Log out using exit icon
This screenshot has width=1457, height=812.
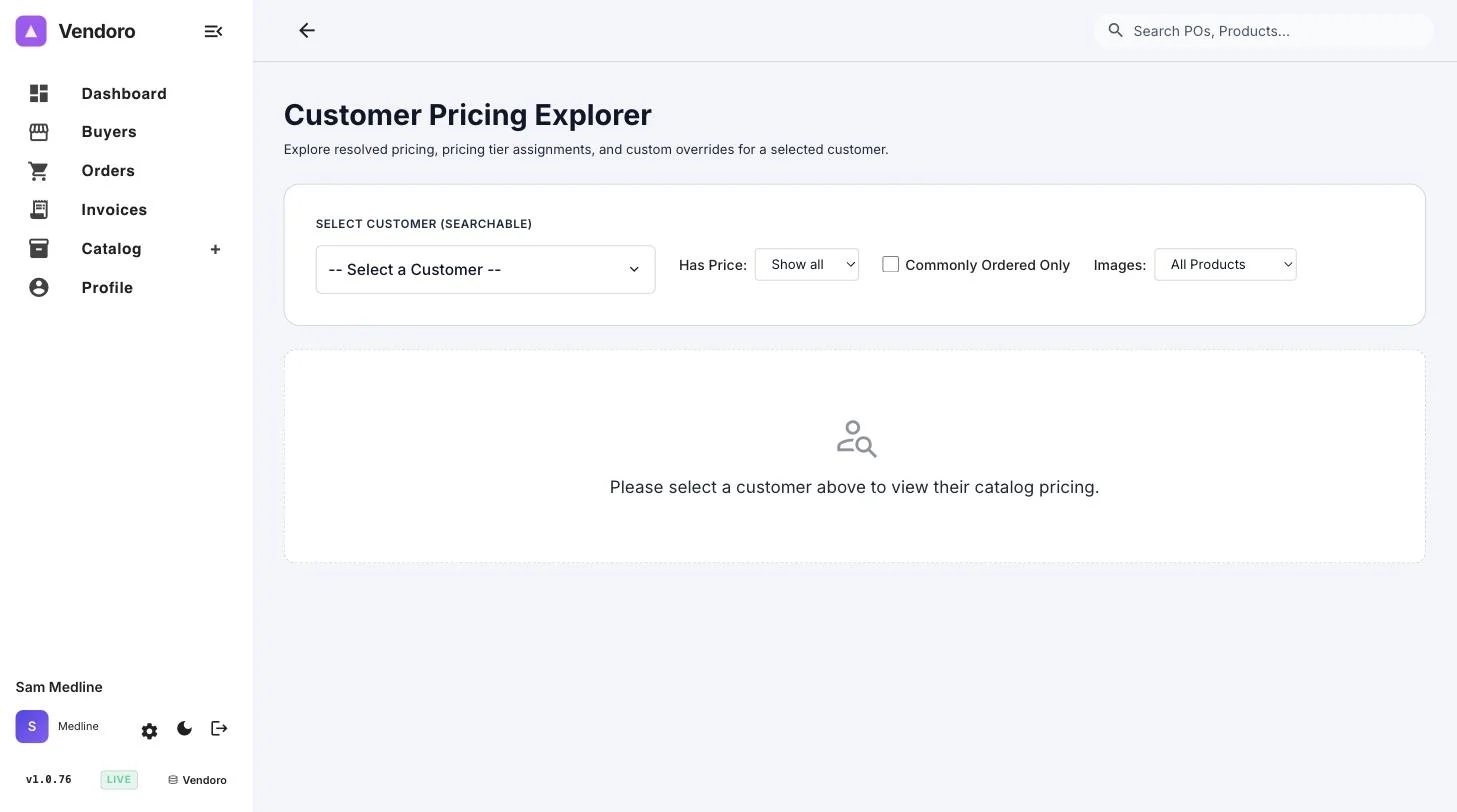point(219,729)
